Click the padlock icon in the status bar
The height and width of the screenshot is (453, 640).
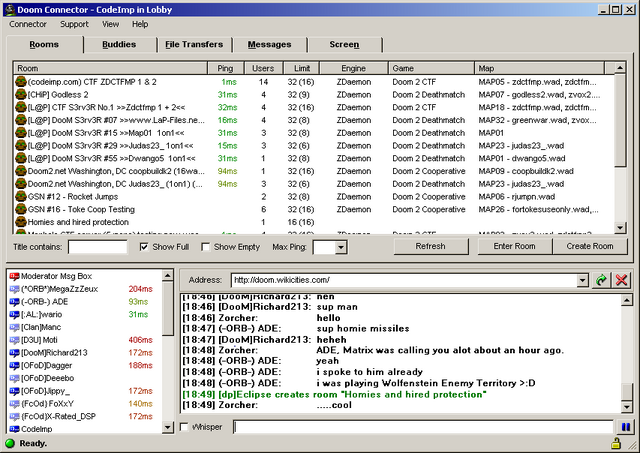tap(616, 443)
